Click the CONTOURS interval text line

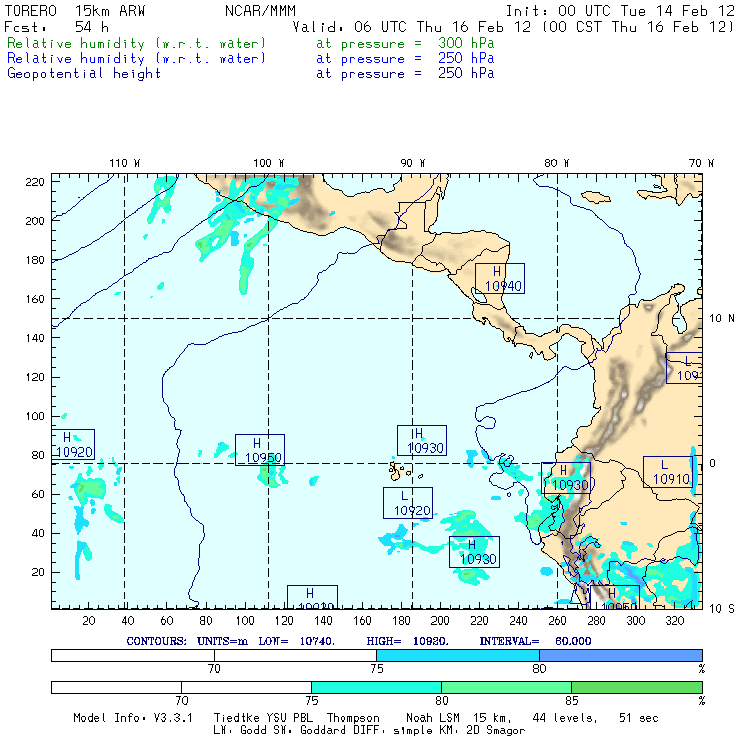coord(359,641)
